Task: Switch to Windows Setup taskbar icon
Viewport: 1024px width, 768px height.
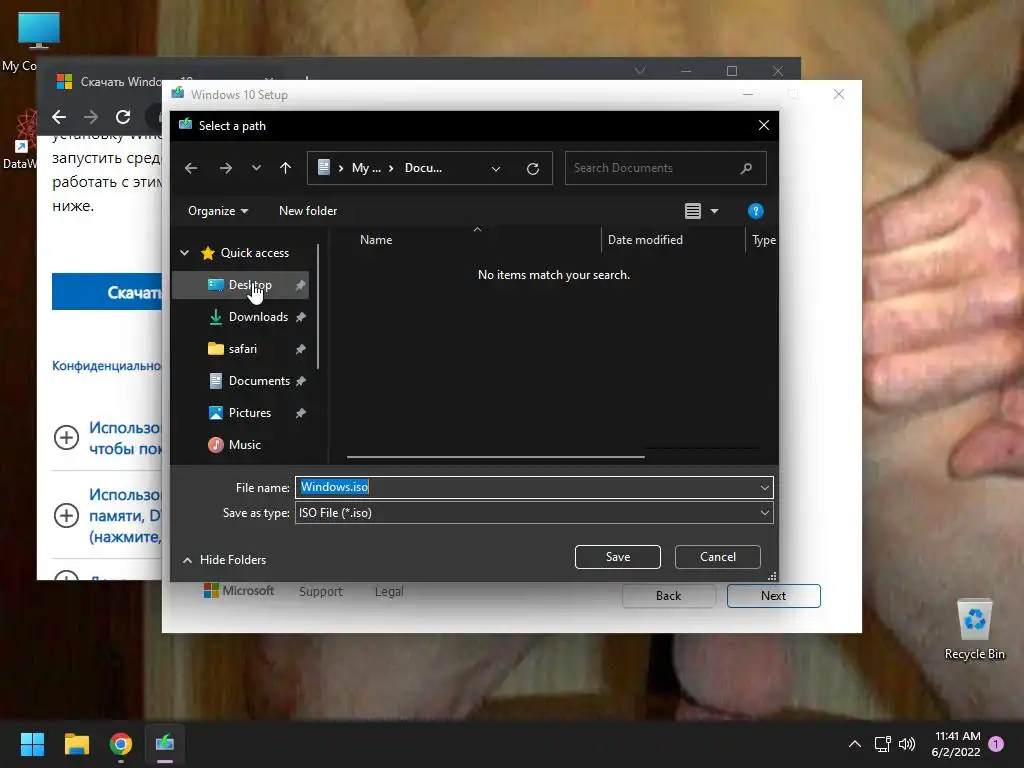Action: (x=165, y=744)
